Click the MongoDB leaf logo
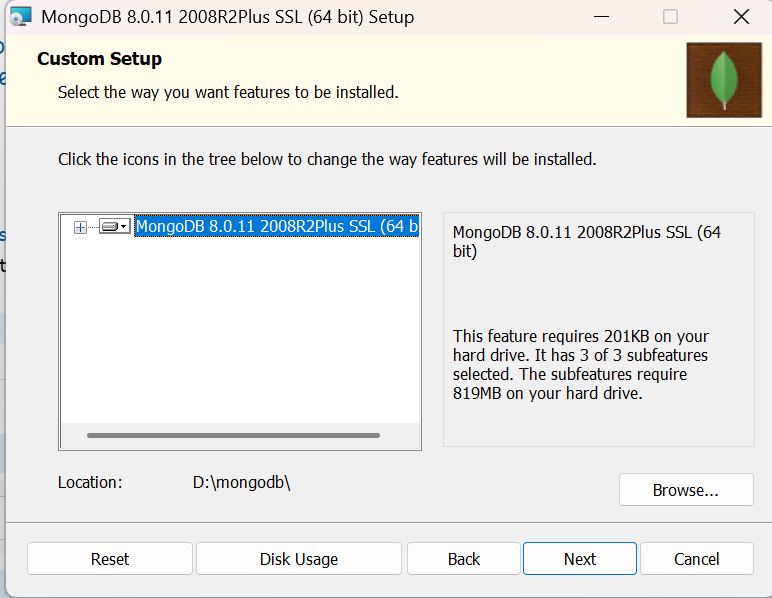The width and height of the screenshot is (772, 598). pyautogui.click(x=724, y=80)
